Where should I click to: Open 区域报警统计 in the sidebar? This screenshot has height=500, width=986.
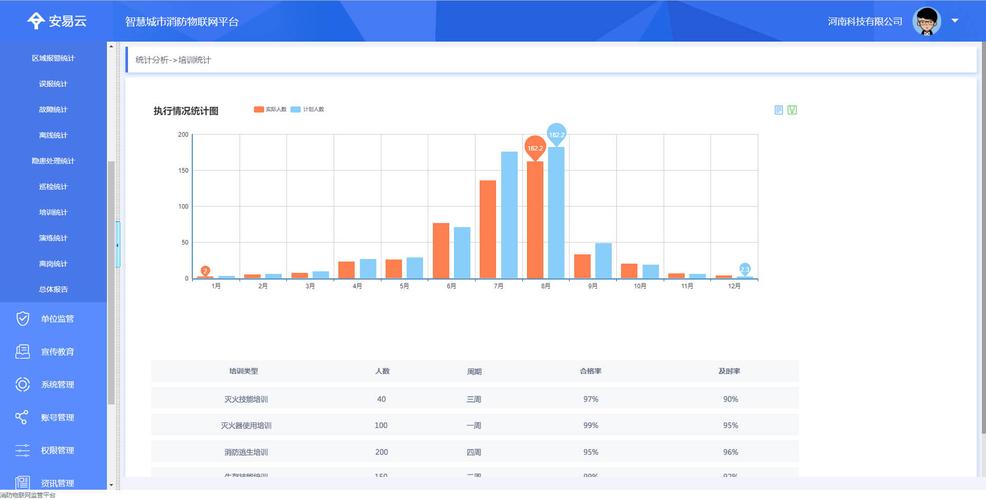53,58
